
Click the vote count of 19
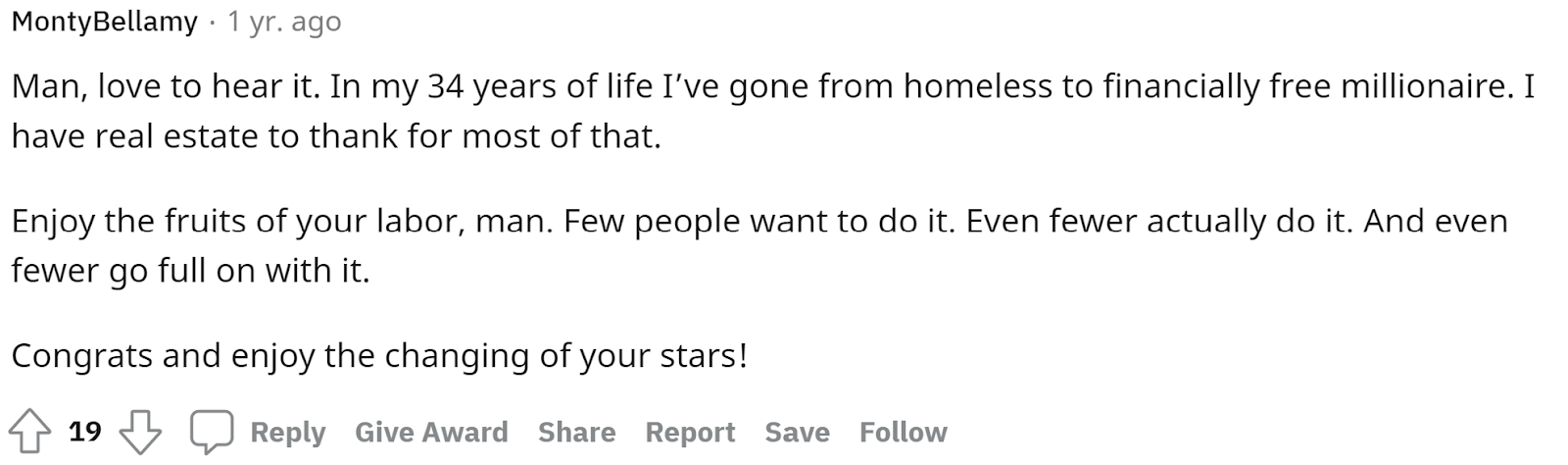[x=85, y=432]
